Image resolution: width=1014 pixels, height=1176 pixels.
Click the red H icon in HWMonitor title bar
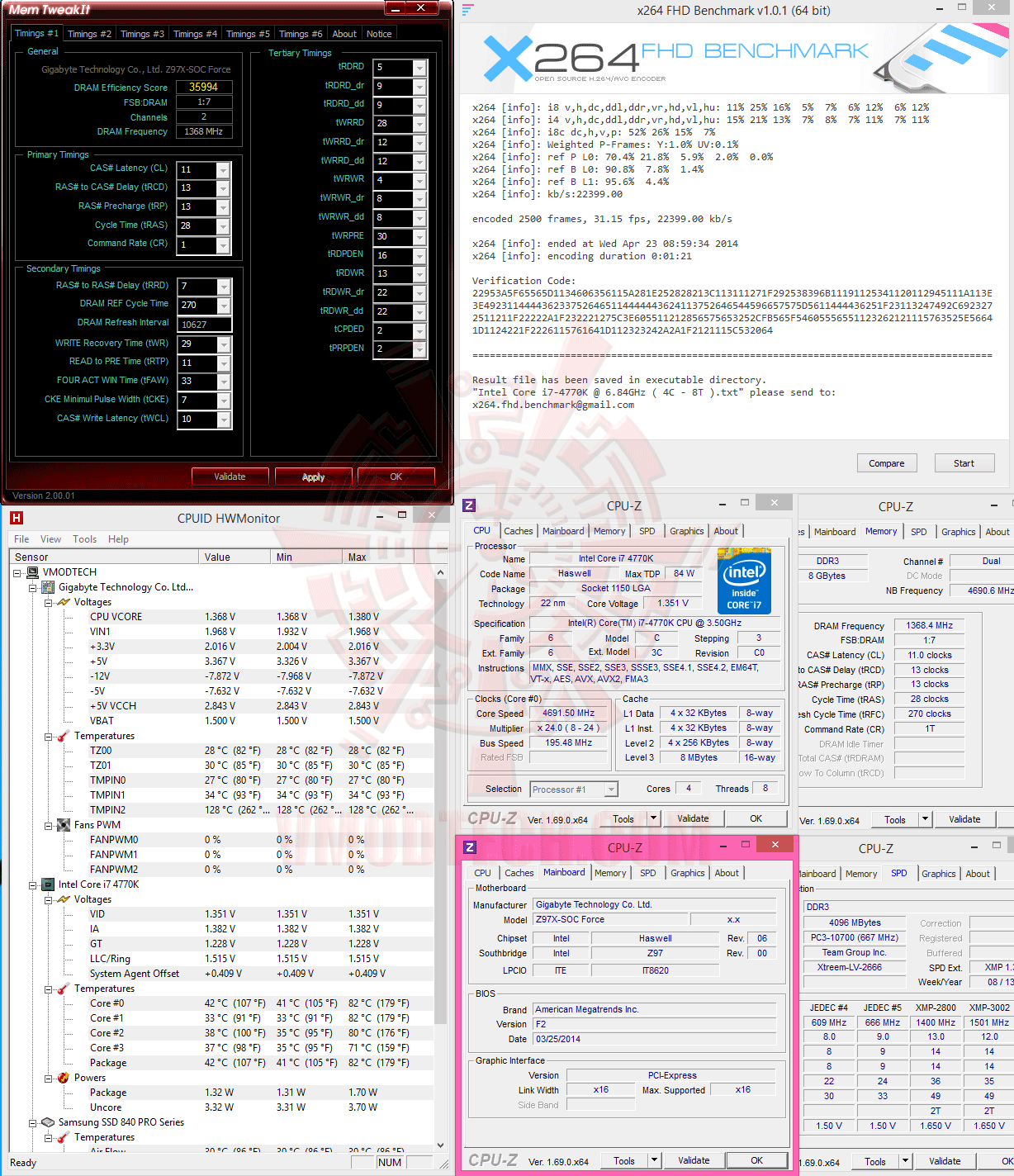click(x=16, y=518)
